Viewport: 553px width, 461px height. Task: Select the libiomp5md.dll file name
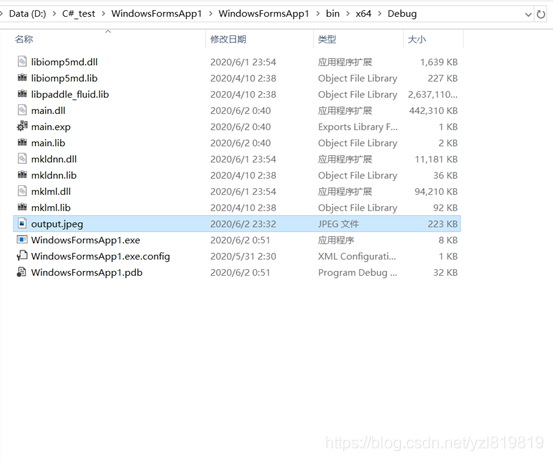64,62
